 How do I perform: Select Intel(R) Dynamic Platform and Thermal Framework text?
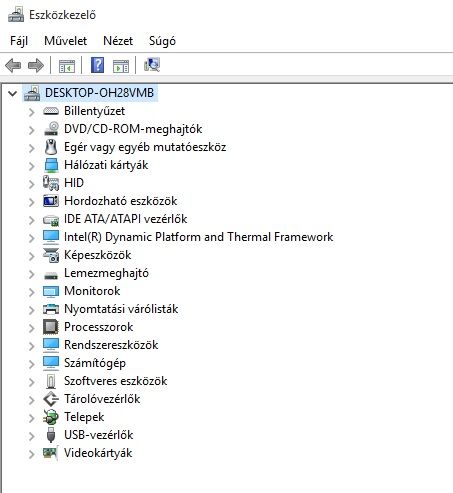[x=199, y=237]
